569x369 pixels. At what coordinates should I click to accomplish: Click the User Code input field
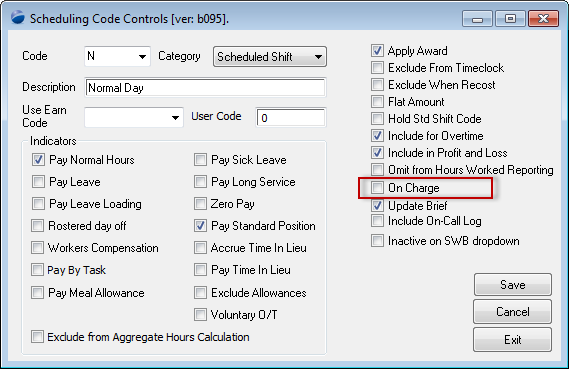point(291,118)
